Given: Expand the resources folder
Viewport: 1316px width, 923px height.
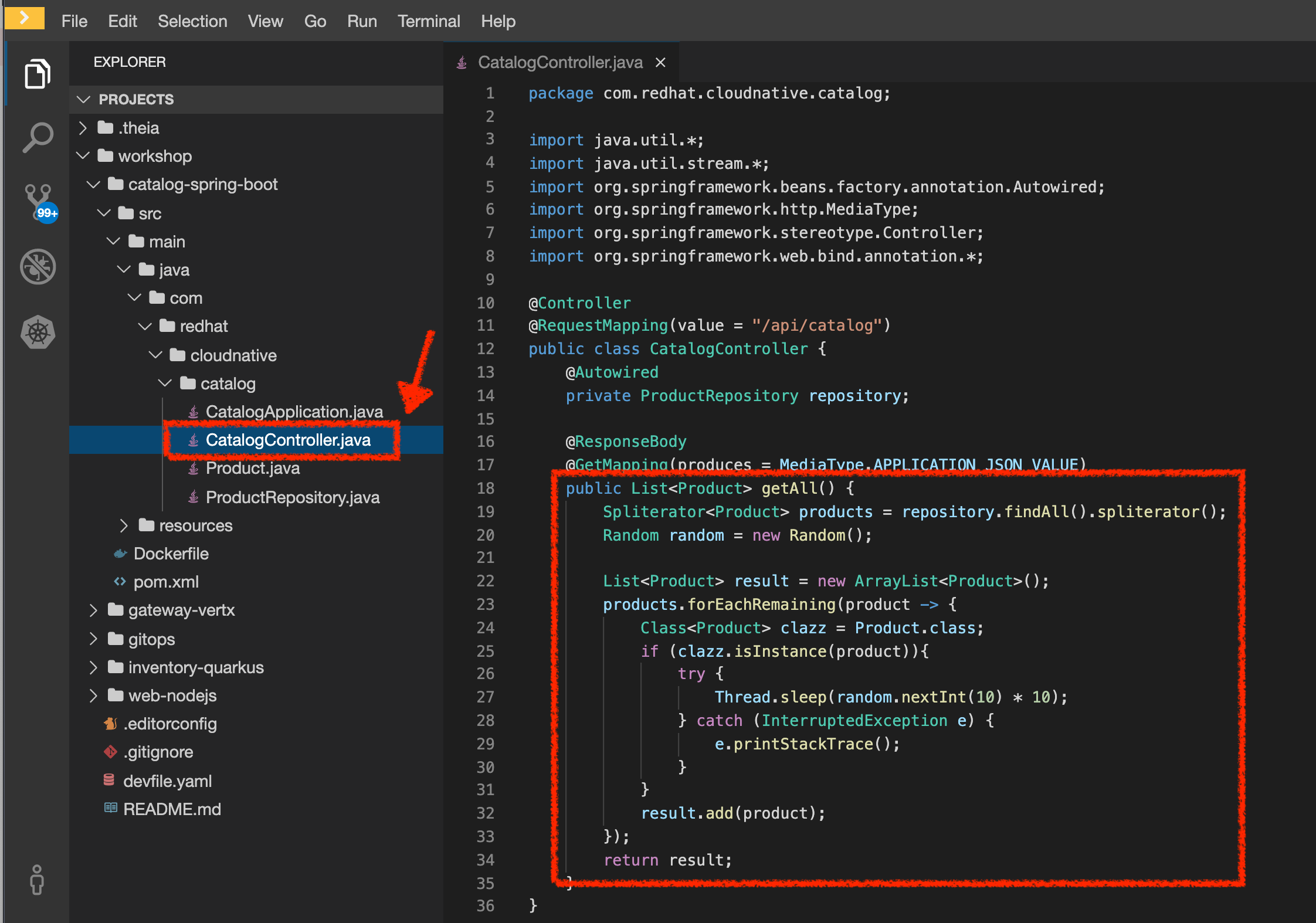Looking at the screenshot, I should coord(124,525).
